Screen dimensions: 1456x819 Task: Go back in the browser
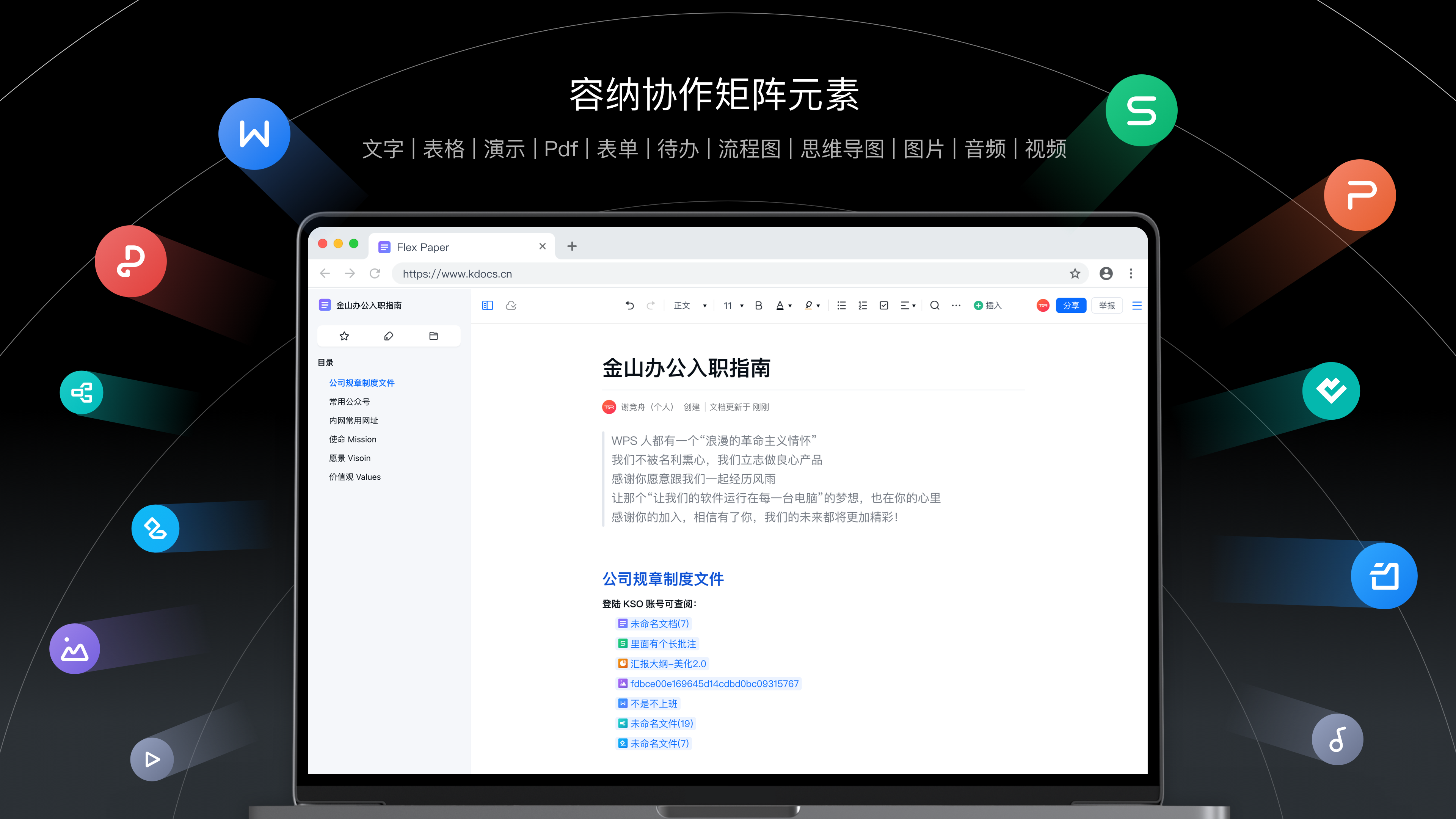325,273
